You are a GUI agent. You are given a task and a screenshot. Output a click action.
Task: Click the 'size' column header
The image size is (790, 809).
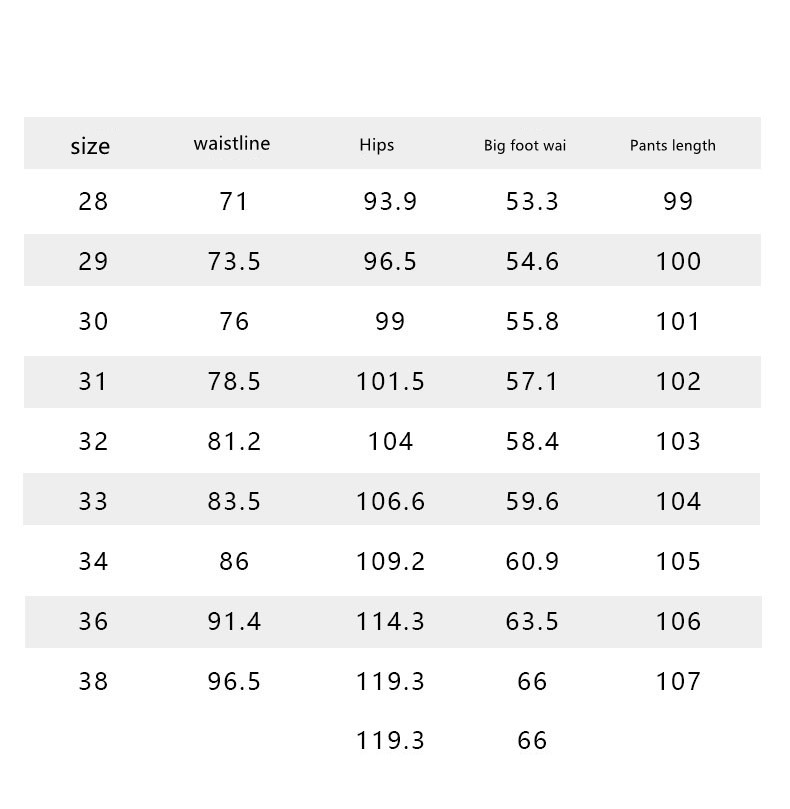pos(90,146)
